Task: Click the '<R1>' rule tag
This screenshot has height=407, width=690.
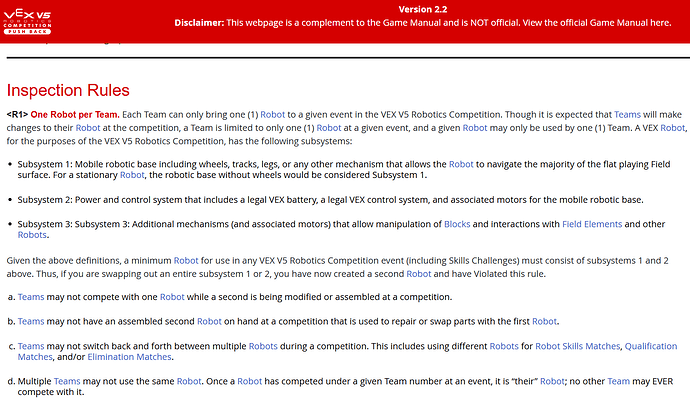Action: [x=17, y=115]
